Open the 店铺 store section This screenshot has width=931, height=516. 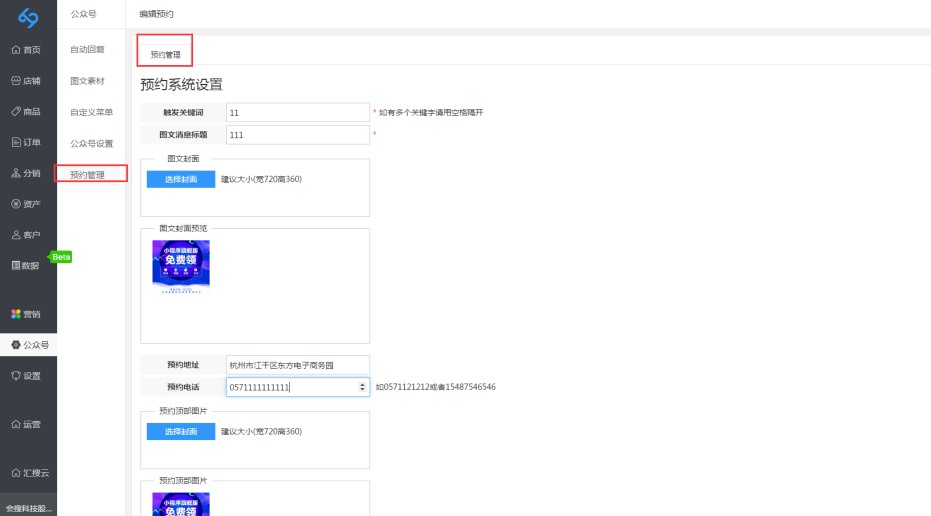[x=27, y=81]
